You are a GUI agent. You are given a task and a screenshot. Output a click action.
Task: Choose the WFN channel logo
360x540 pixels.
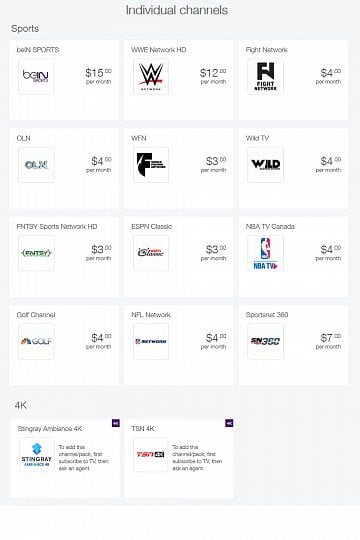[151, 165]
